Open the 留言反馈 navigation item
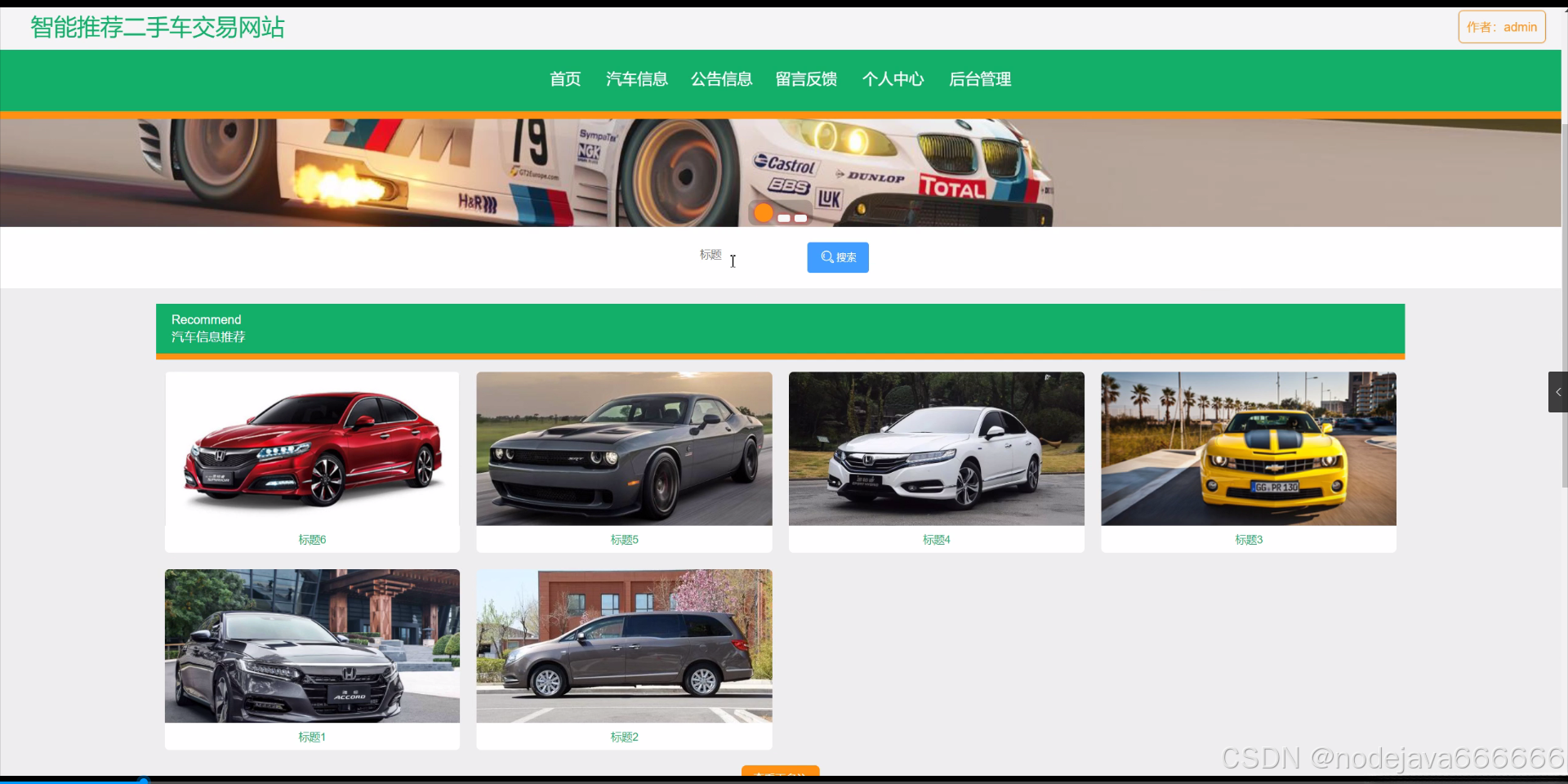Image resolution: width=1568 pixels, height=784 pixels. [806, 79]
